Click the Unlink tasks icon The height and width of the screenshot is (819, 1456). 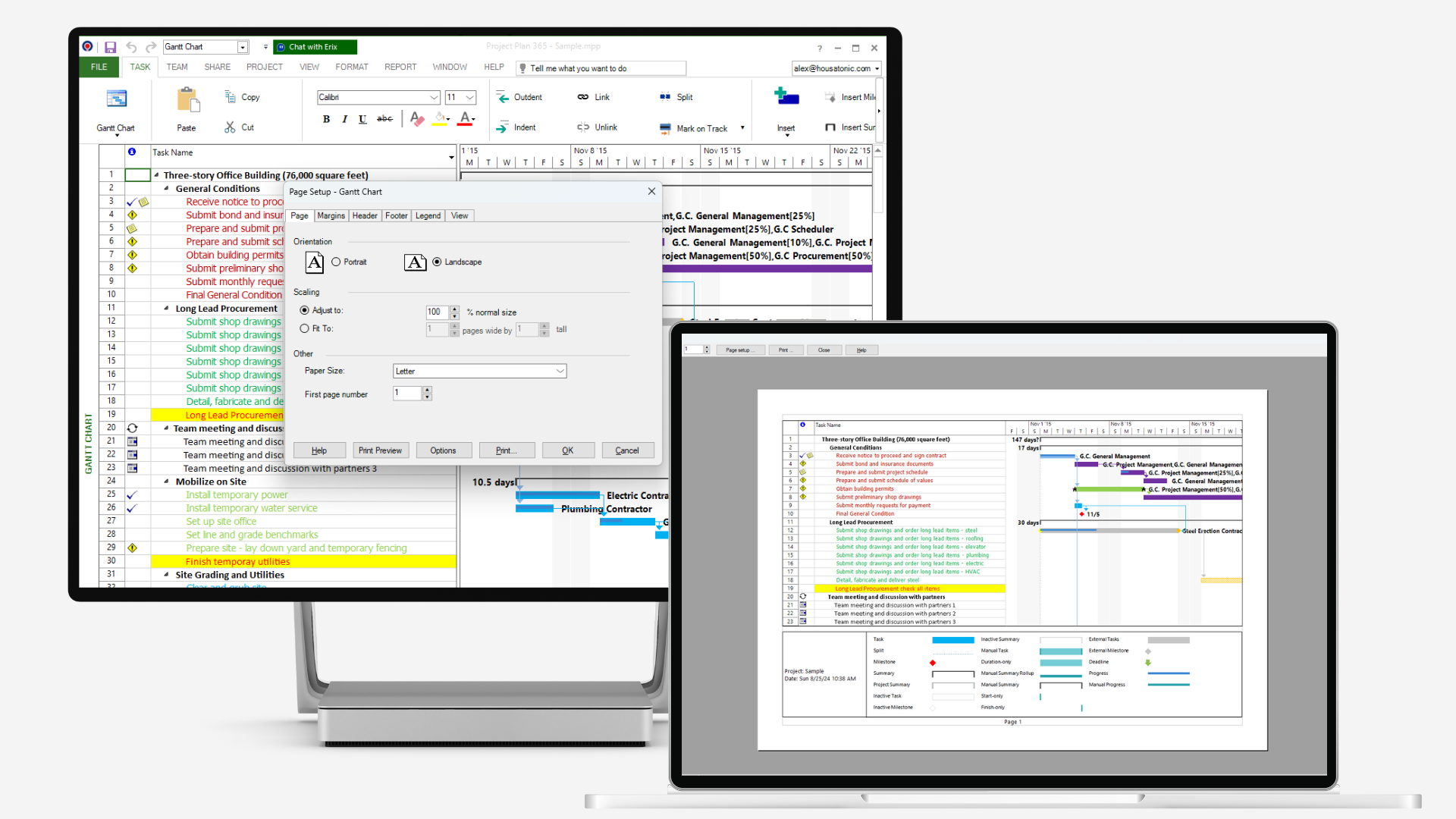[x=583, y=127]
